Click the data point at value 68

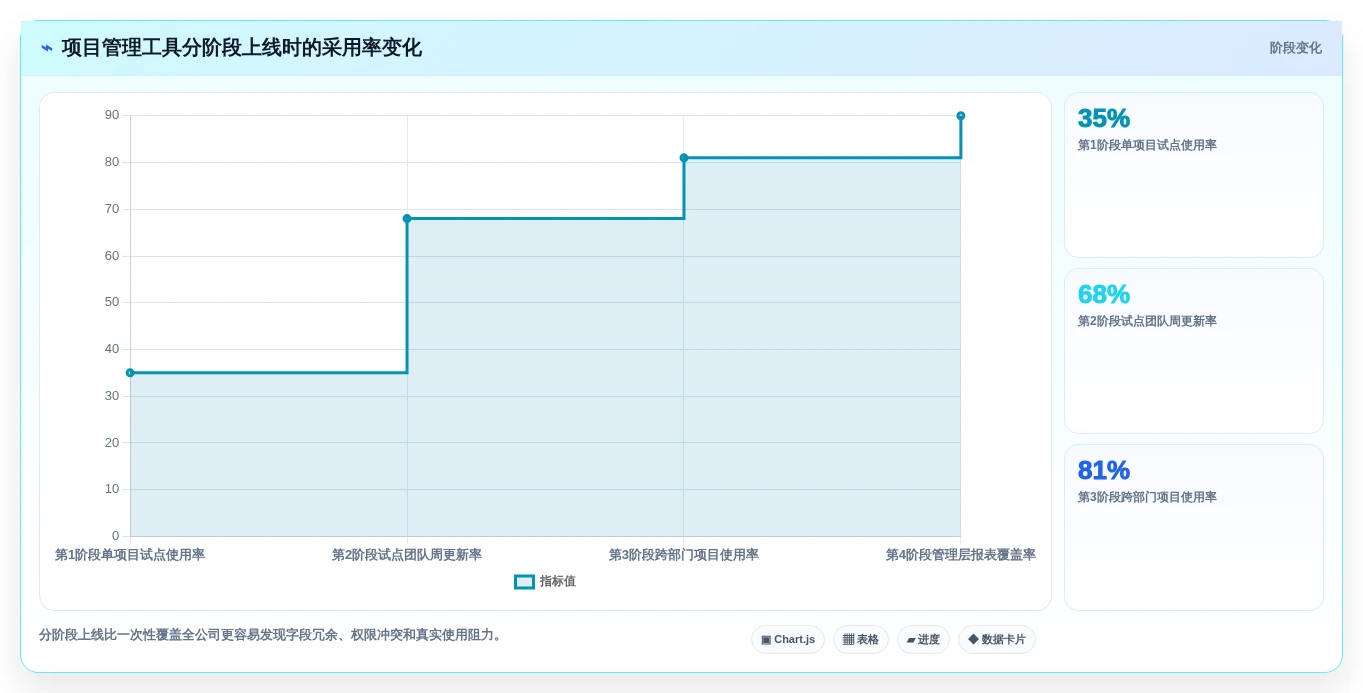[407, 218]
